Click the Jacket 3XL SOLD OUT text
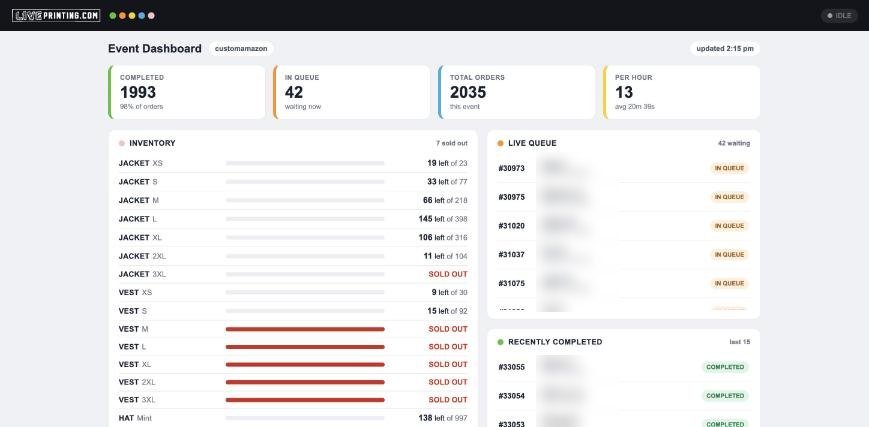Screen dimensions: 869x427 click(448, 274)
